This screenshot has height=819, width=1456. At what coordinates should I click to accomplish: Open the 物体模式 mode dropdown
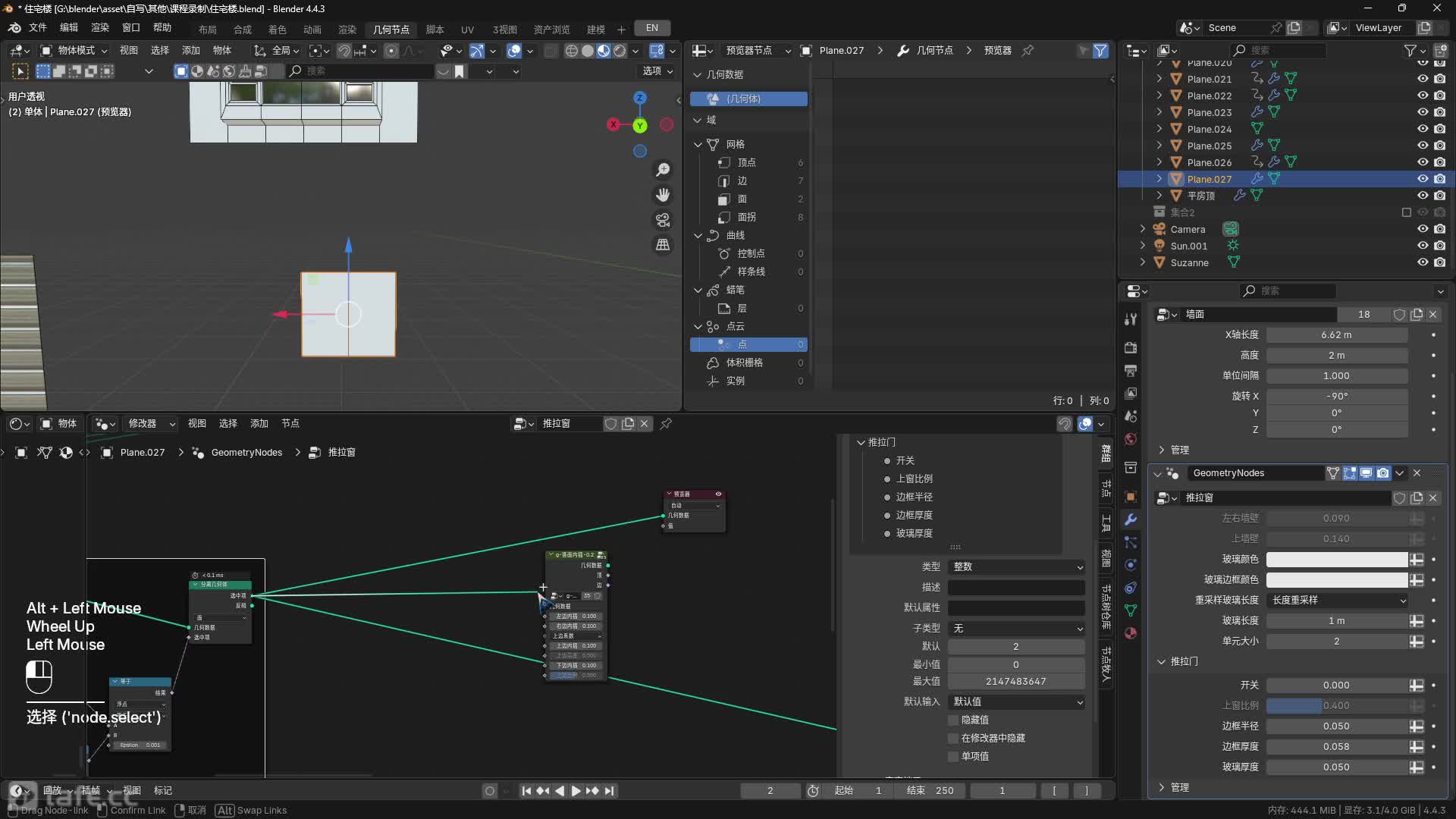(x=74, y=51)
